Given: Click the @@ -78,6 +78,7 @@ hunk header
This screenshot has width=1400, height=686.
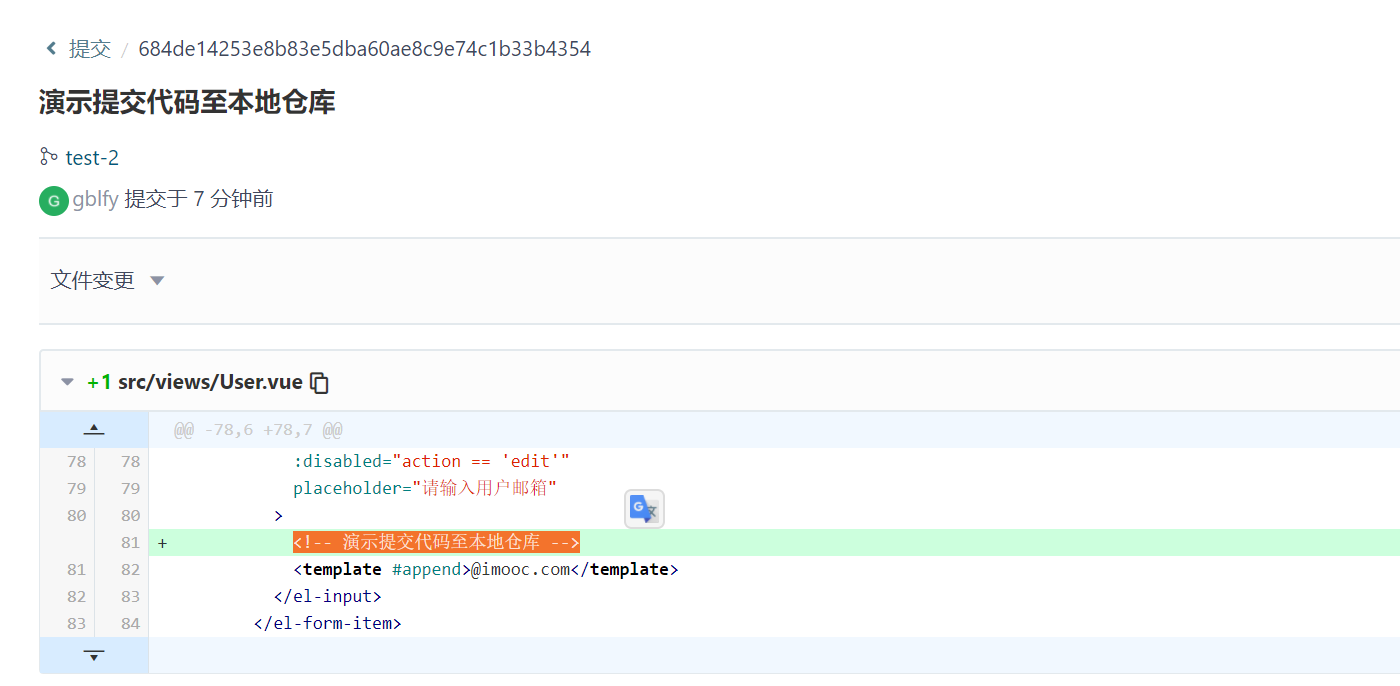Looking at the screenshot, I should point(258,430).
